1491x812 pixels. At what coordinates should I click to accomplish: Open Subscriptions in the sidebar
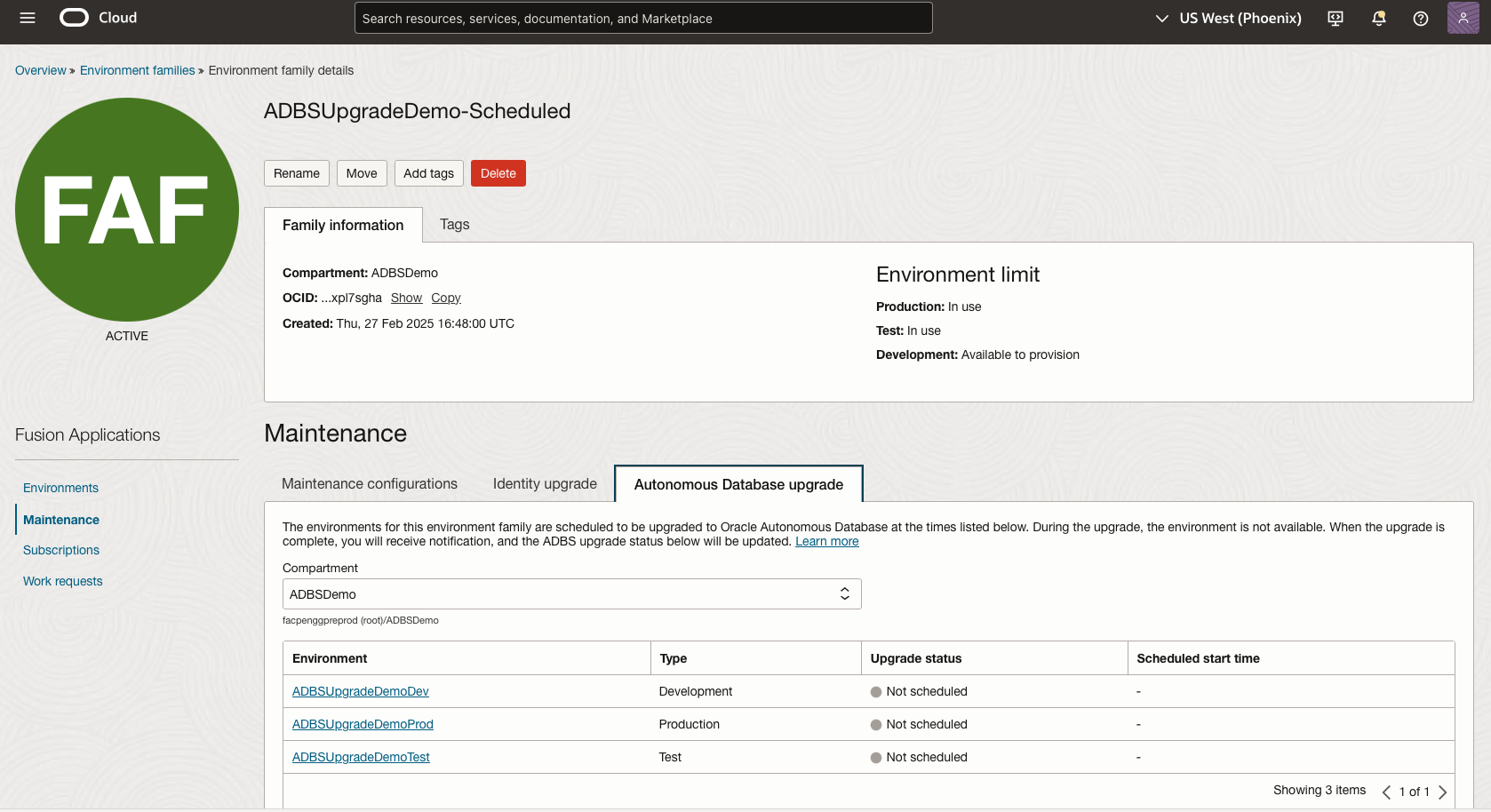pos(61,550)
